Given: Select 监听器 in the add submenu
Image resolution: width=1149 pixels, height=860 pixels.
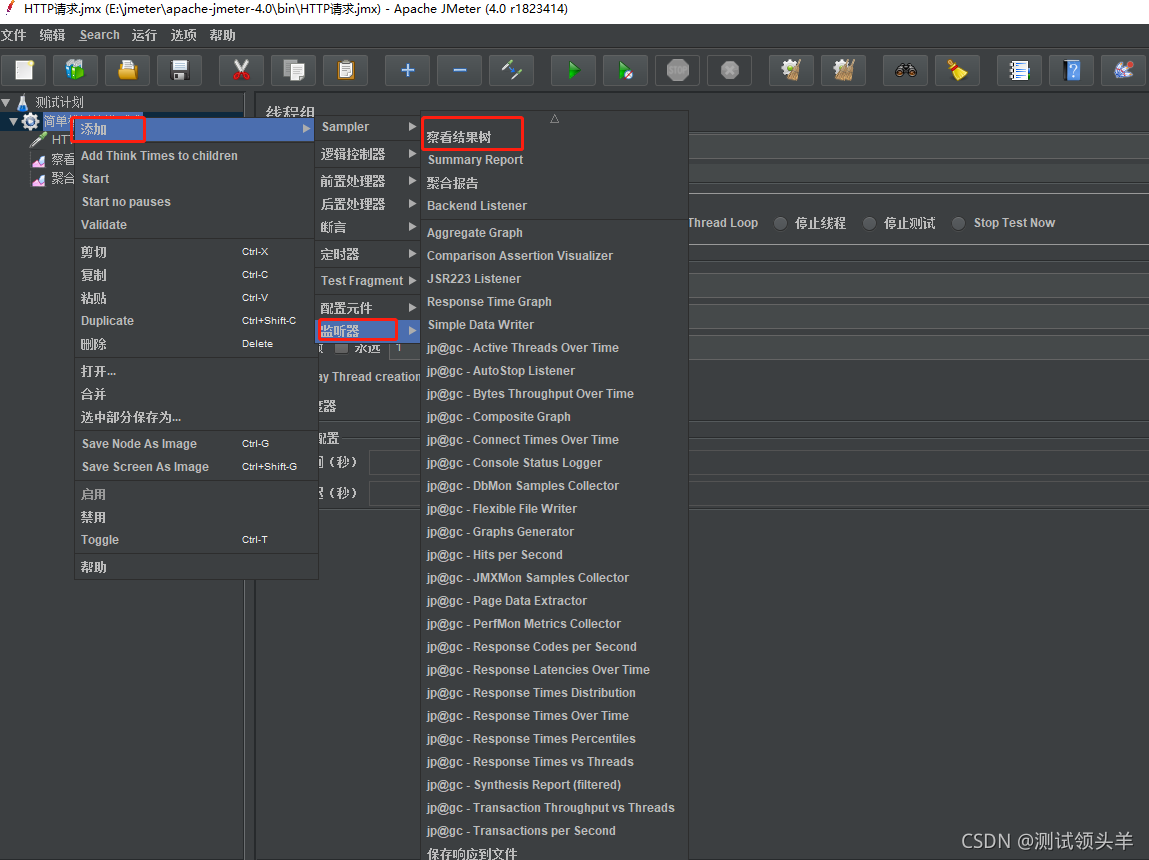Looking at the screenshot, I should (369, 331).
